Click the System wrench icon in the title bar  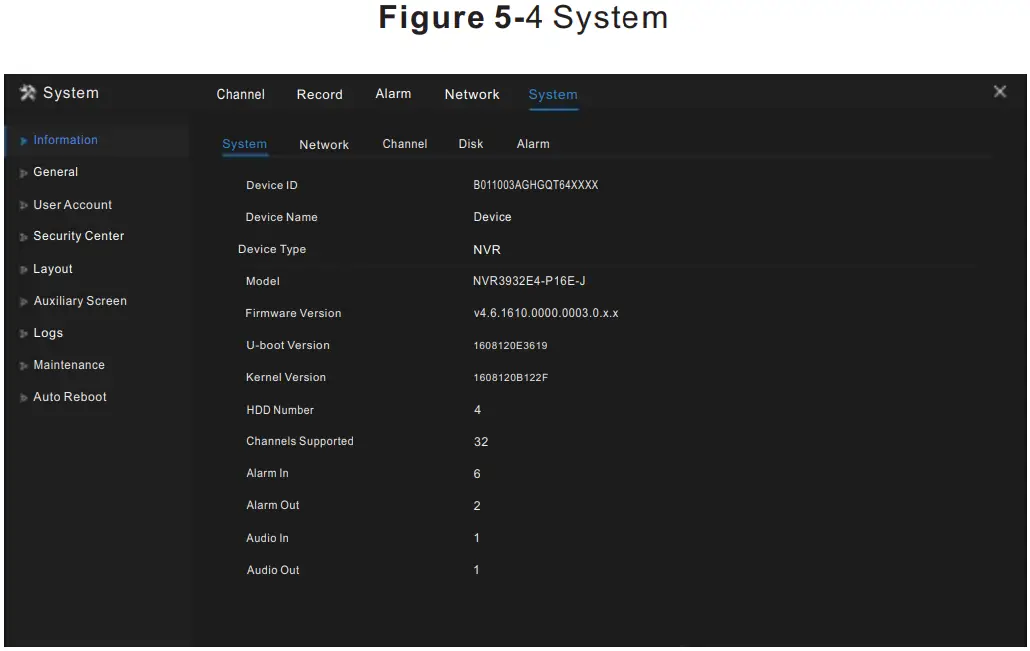(x=26, y=92)
